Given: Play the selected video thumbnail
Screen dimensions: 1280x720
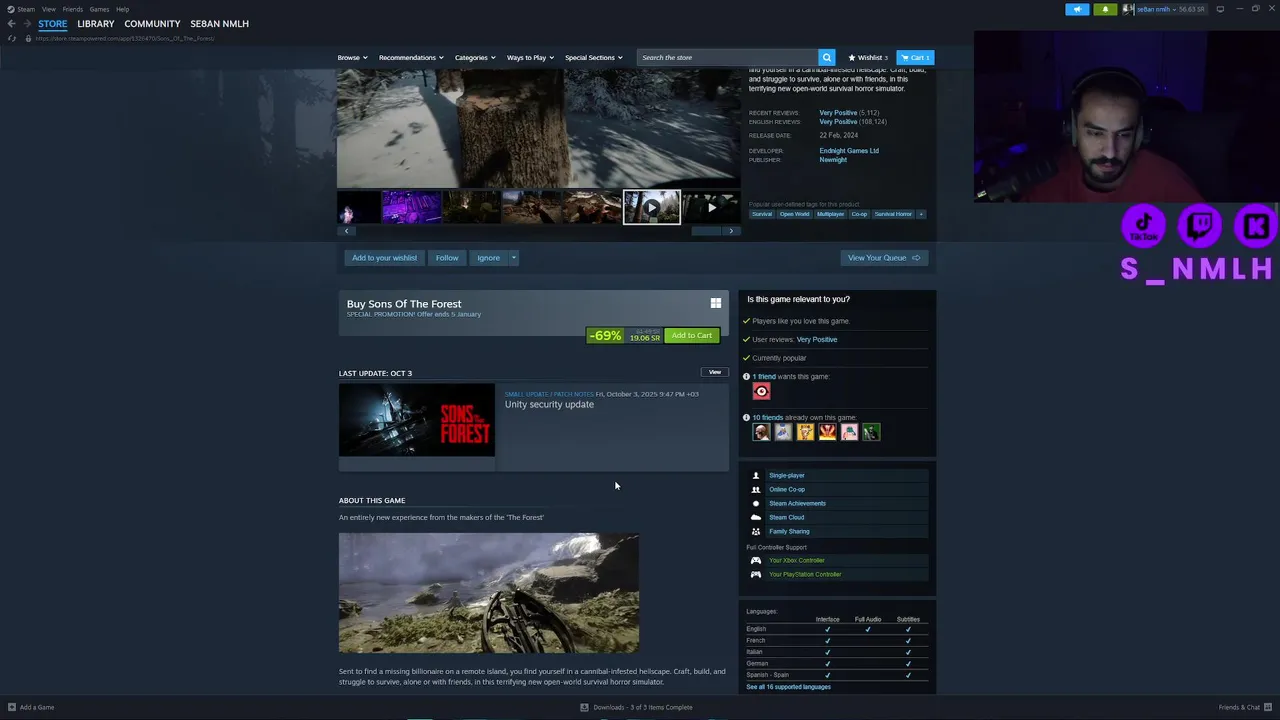Looking at the screenshot, I should coord(652,207).
